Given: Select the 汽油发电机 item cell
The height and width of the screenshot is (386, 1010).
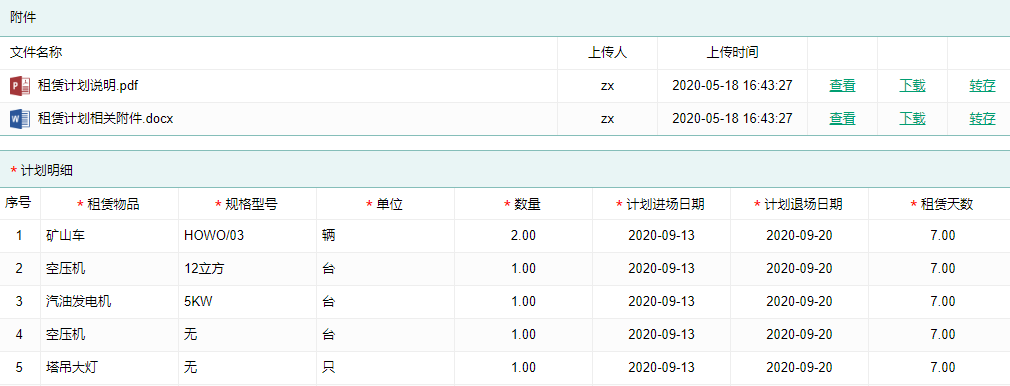Looking at the screenshot, I should pos(110,302).
